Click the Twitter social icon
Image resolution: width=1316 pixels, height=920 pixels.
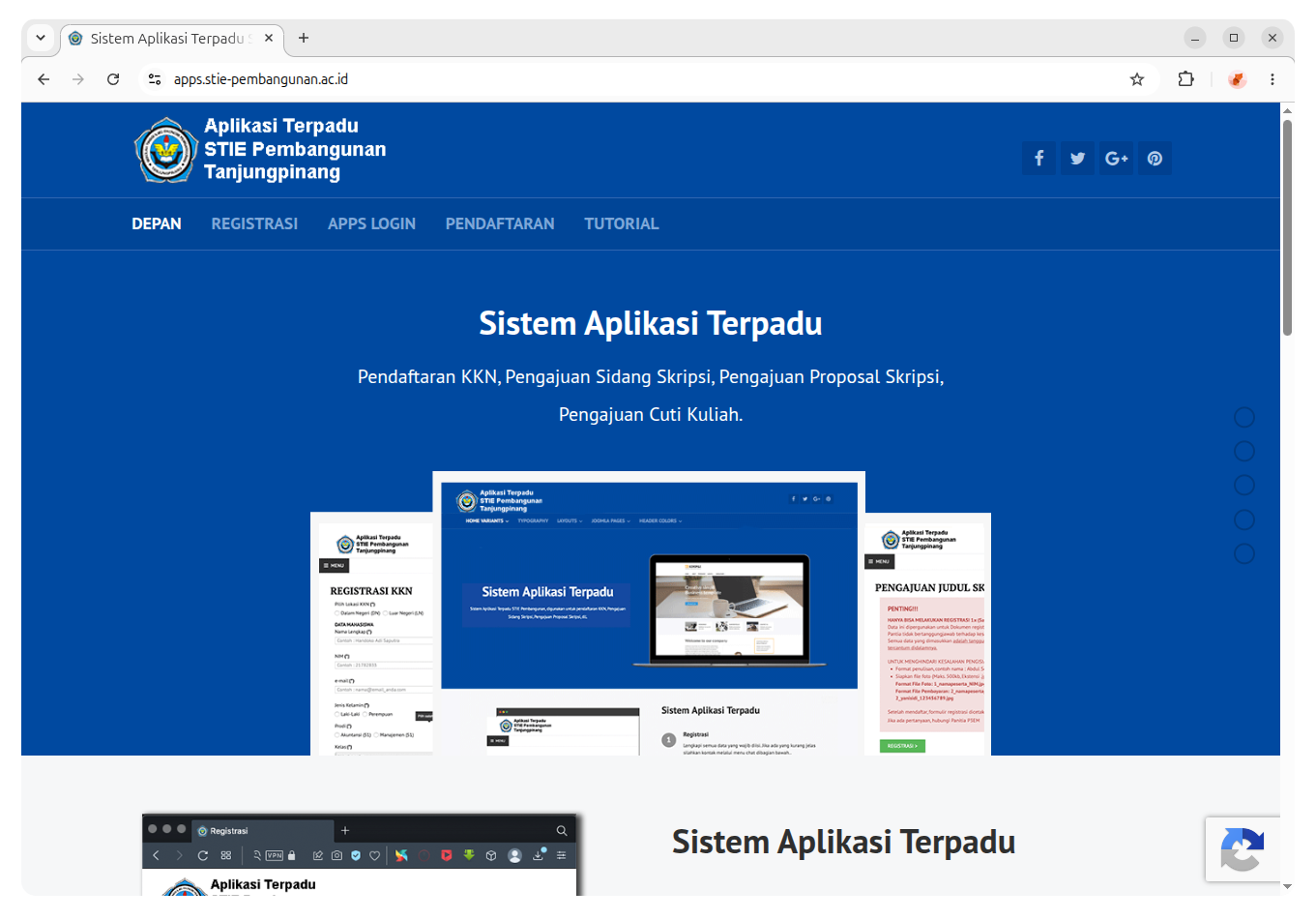[1077, 158]
